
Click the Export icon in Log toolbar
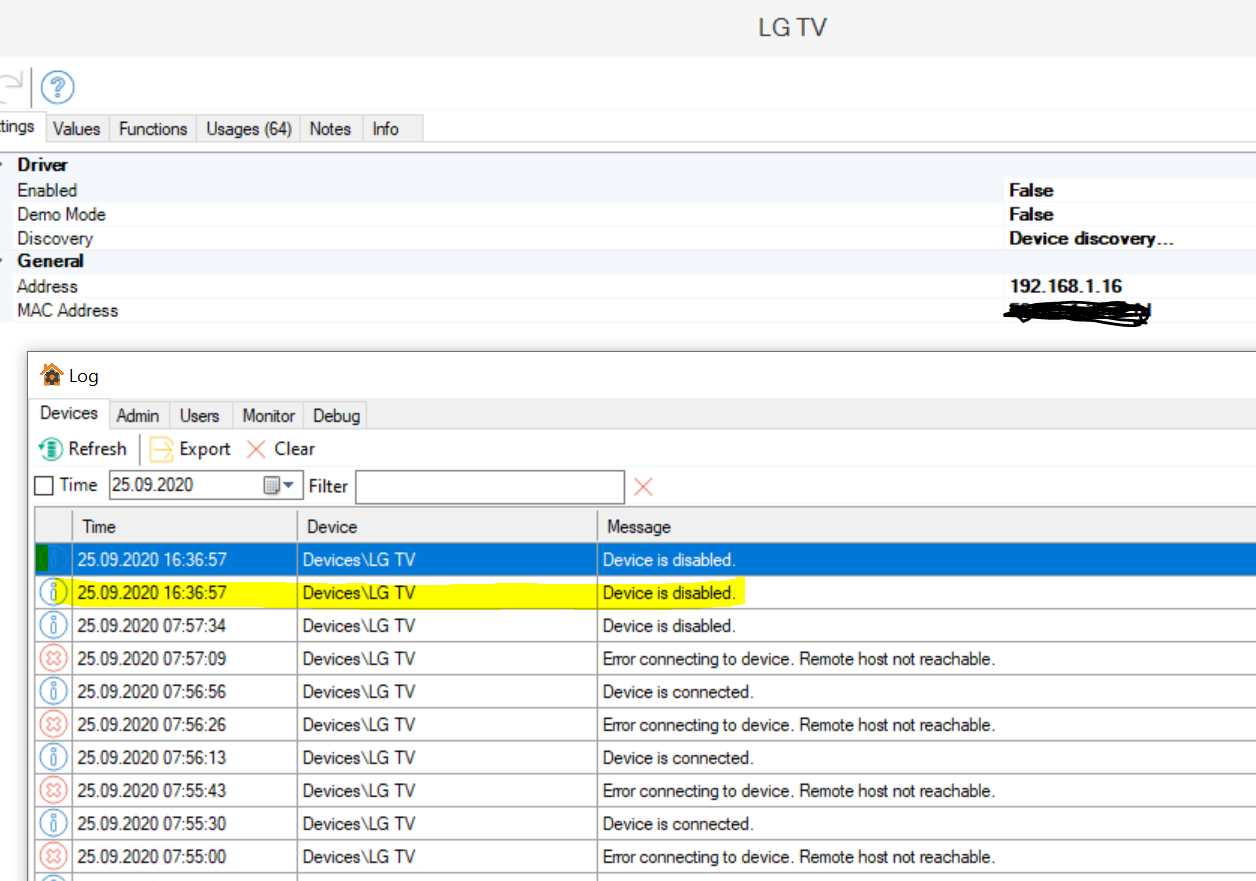(161, 449)
